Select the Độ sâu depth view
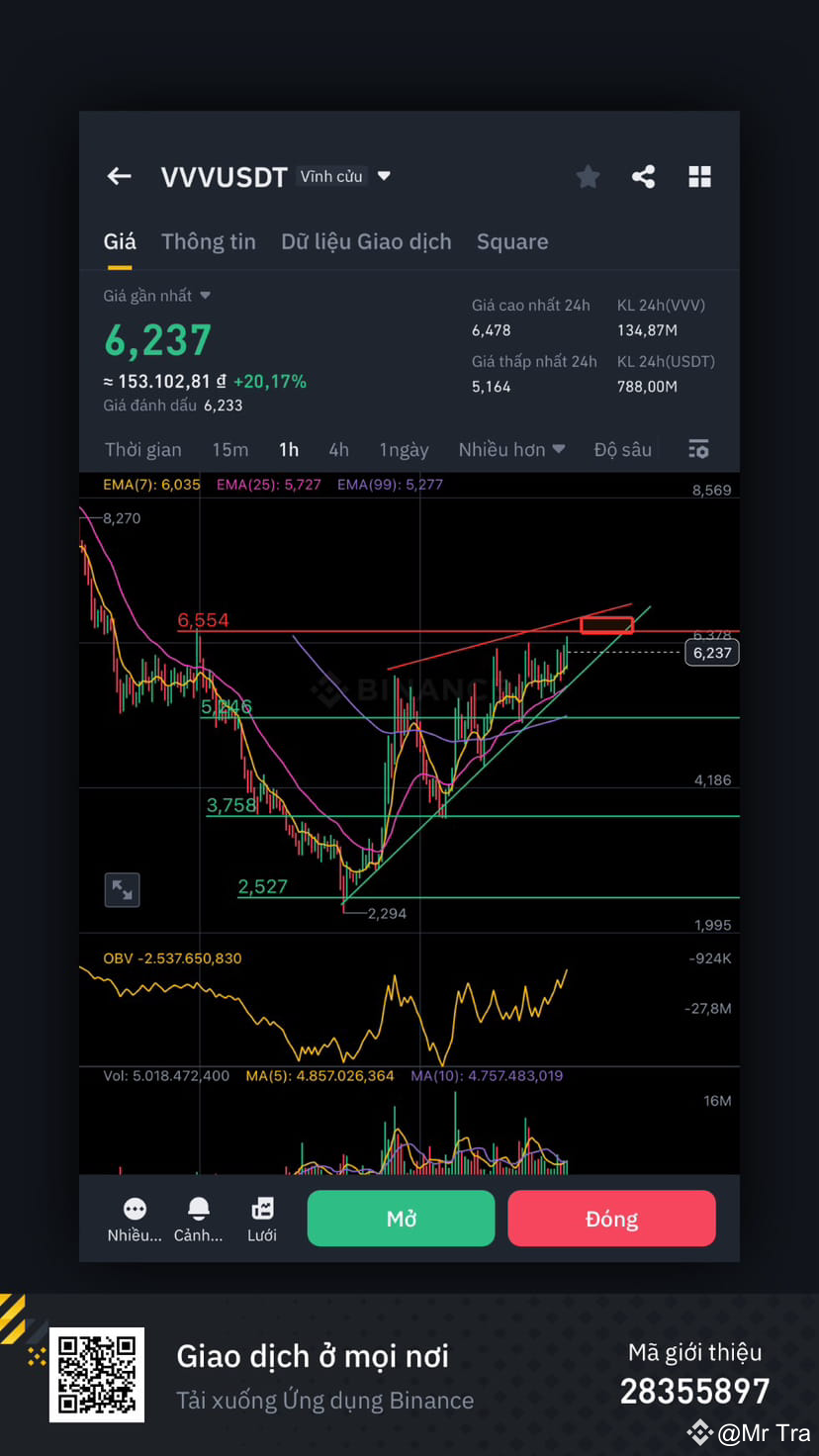Image resolution: width=819 pixels, height=1456 pixels. (x=623, y=449)
